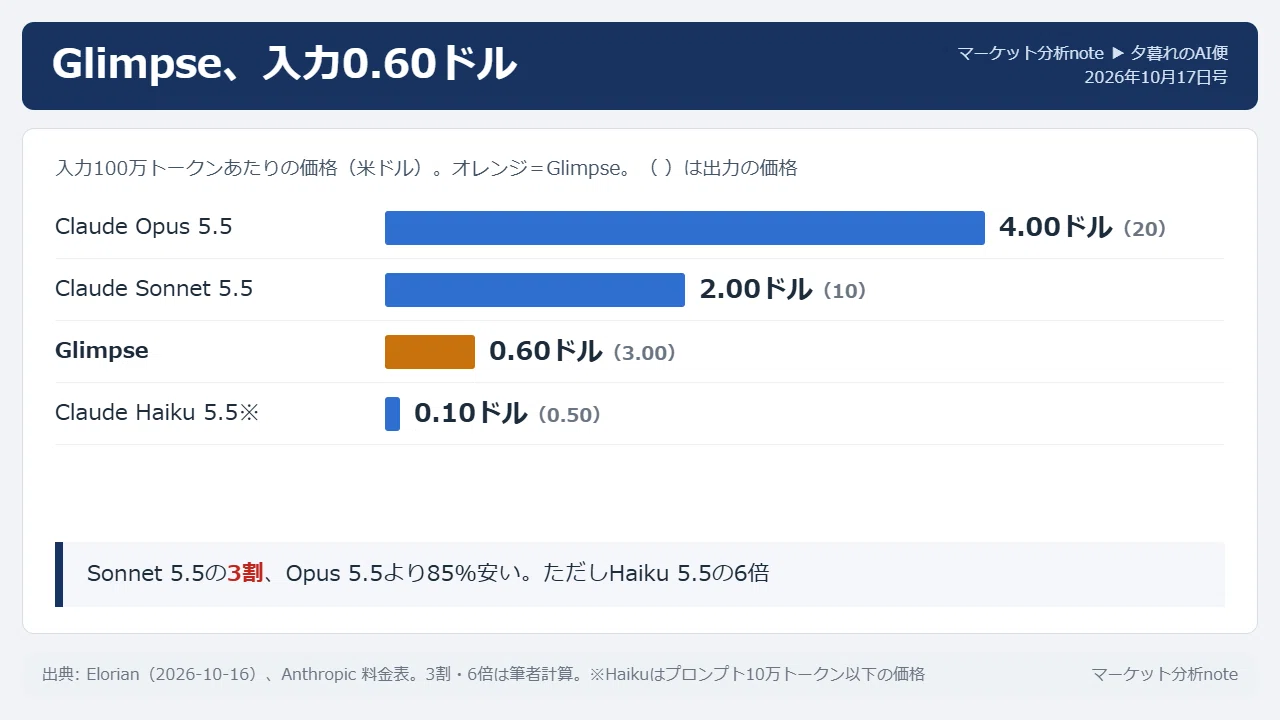Click the blue bar for Claude Sonnet 5.5

535,290
